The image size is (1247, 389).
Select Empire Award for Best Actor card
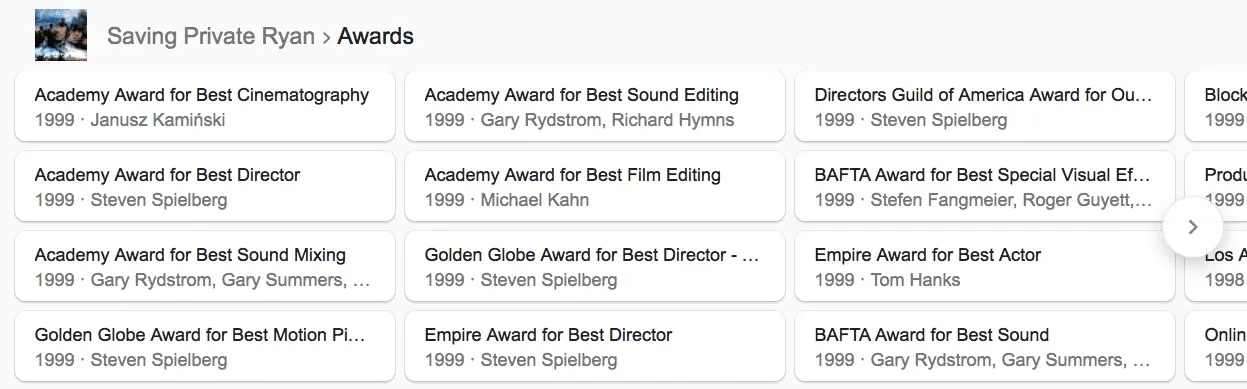point(985,267)
